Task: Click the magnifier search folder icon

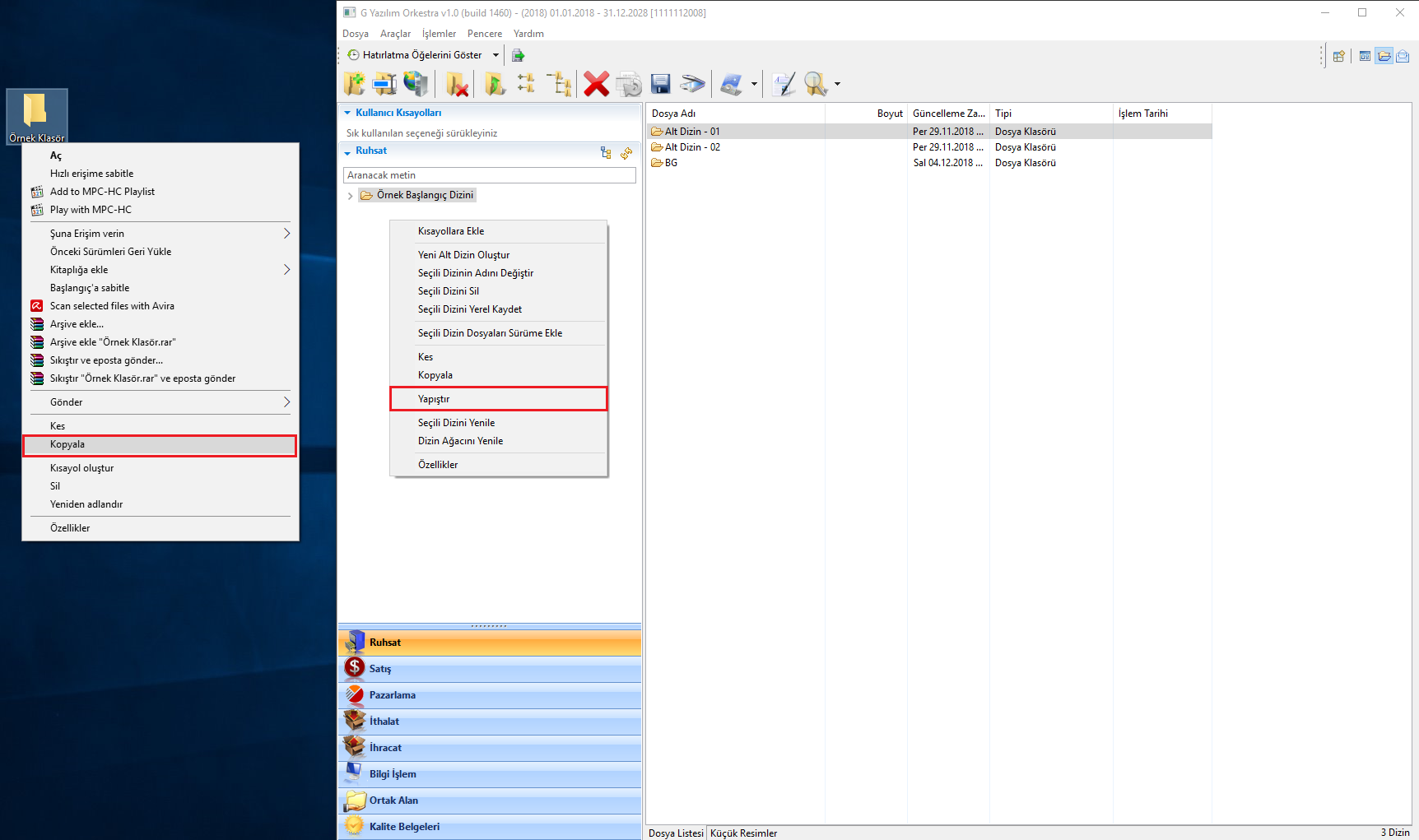Action: (815, 84)
